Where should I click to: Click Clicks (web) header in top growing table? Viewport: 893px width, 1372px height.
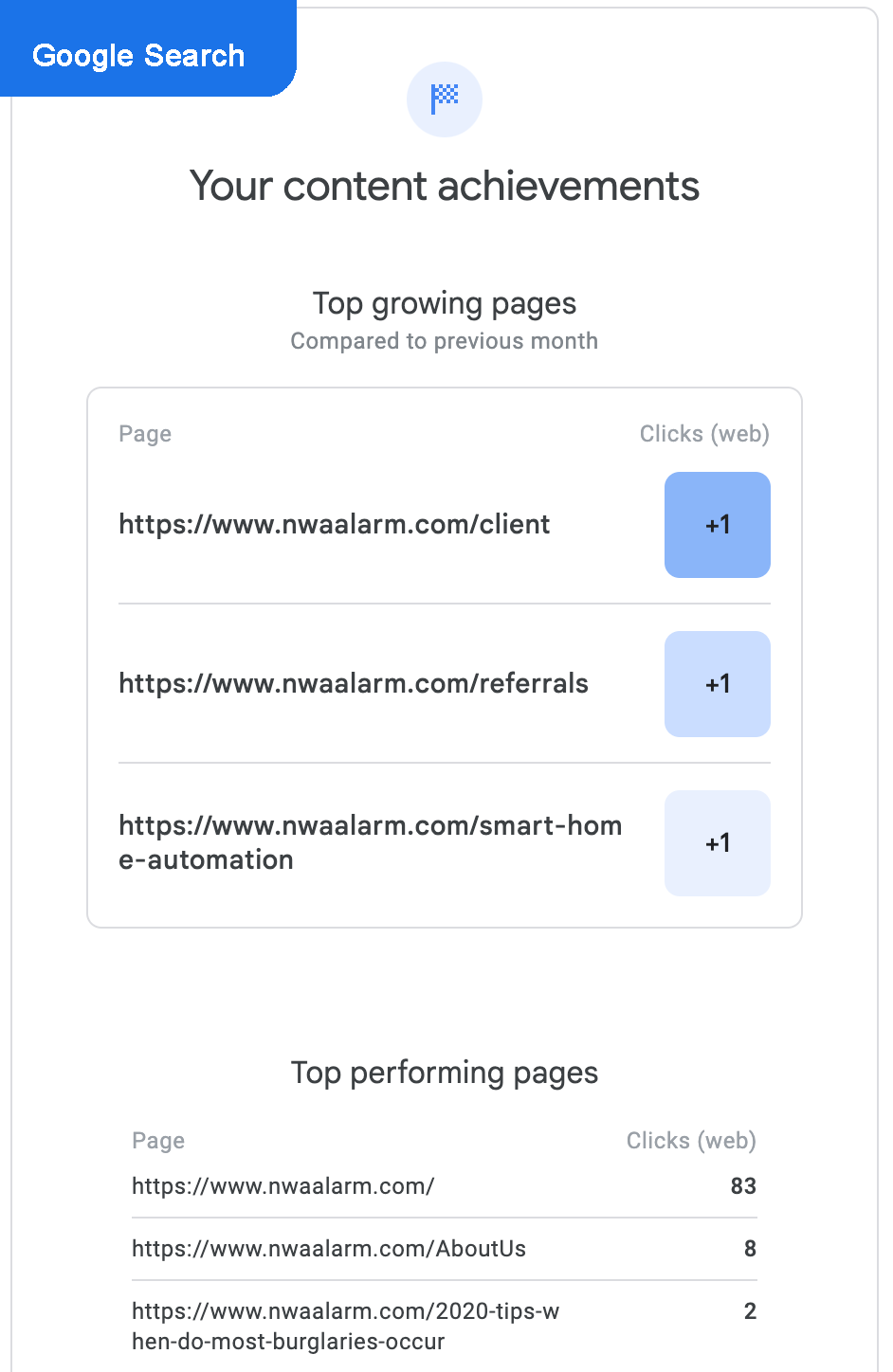(704, 434)
